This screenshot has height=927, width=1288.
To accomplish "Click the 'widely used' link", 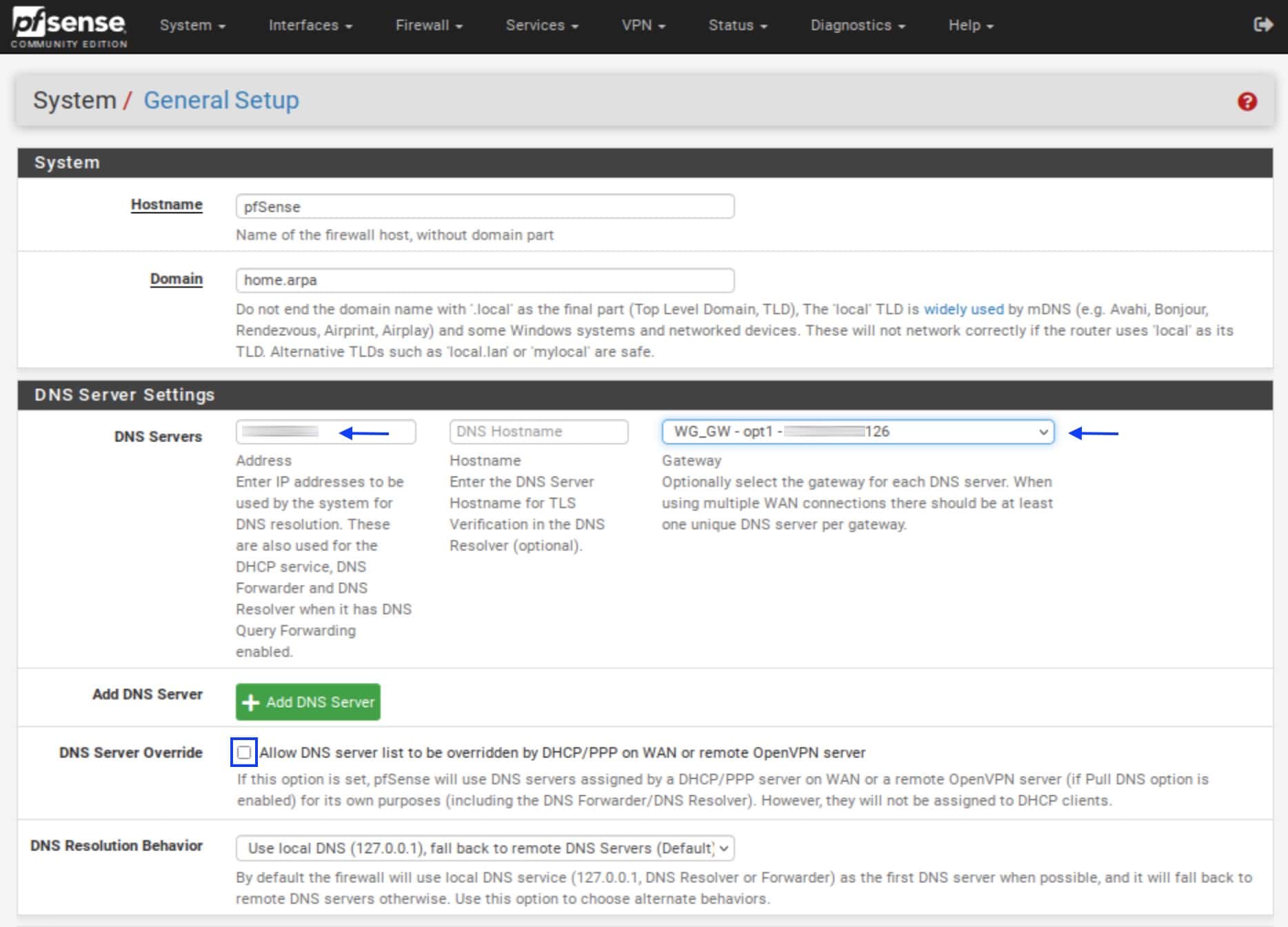I will tap(963, 309).
